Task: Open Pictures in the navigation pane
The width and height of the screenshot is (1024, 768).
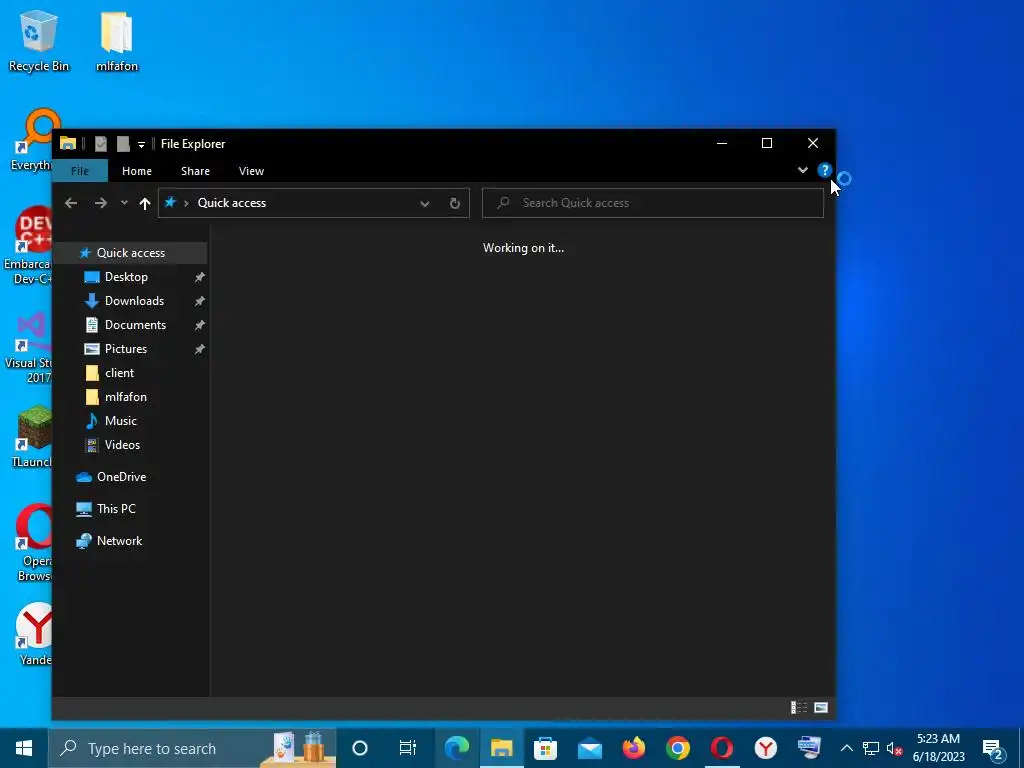Action: tap(125, 349)
